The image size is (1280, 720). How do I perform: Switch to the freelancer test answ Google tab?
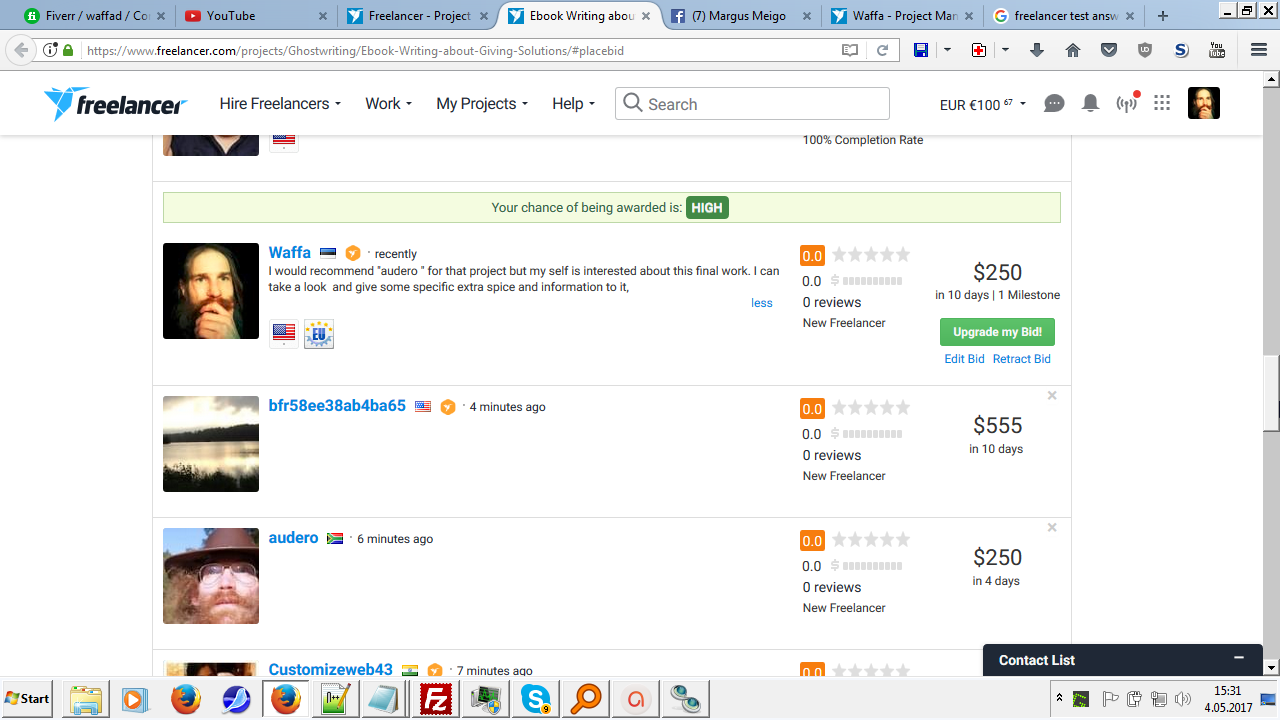[x=1064, y=16]
